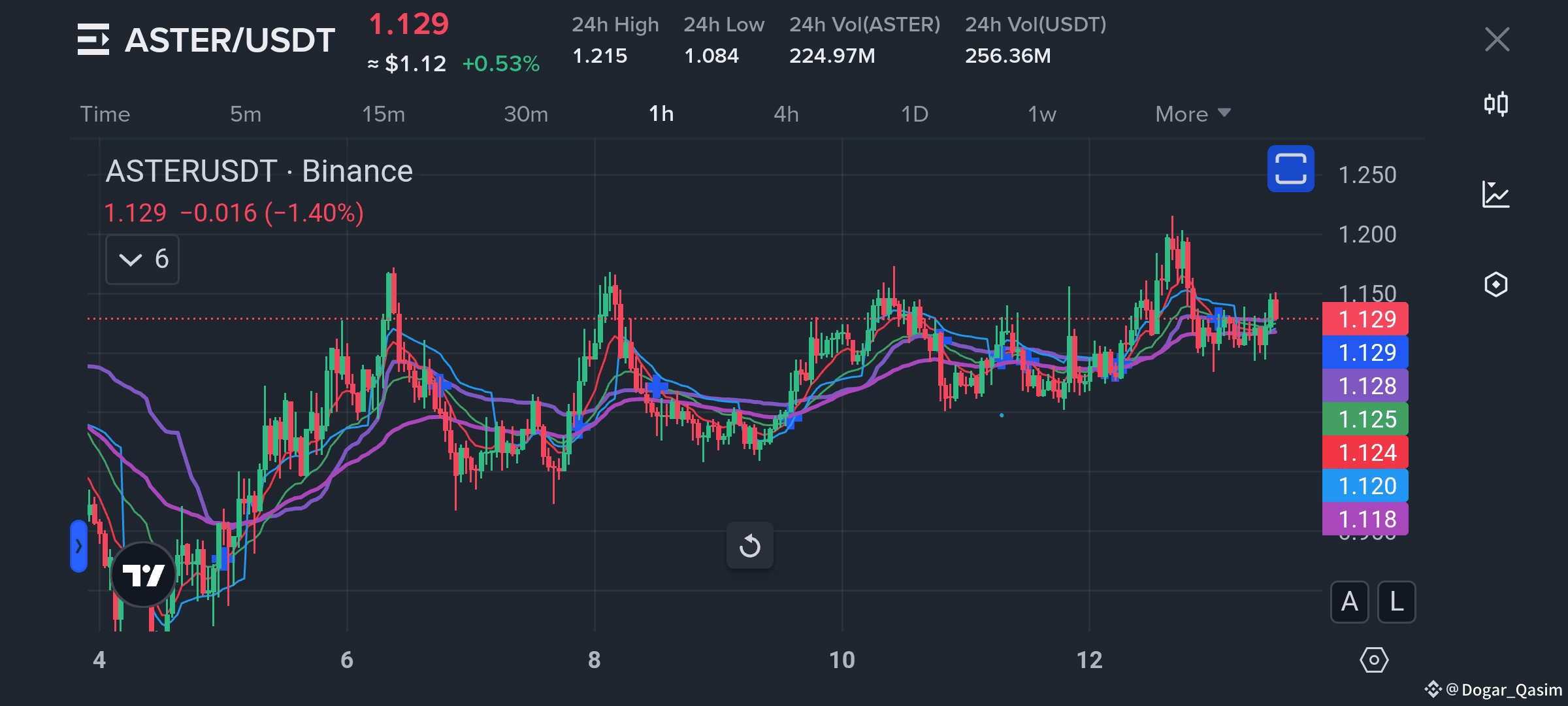Select the 15m interval

click(x=384, y=114)
